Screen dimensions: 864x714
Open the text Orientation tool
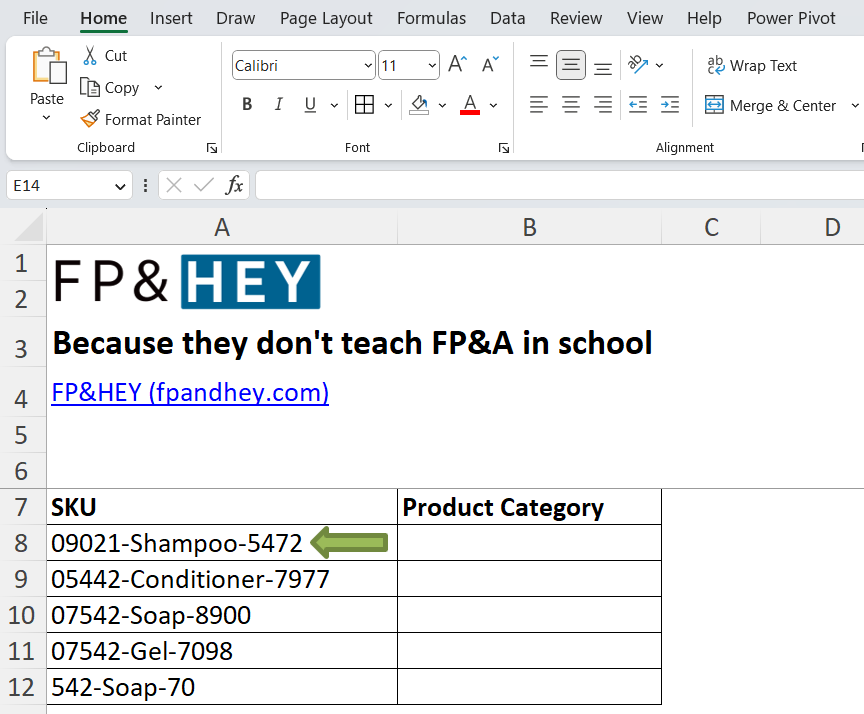pyautogui.click(x=638, y=65)
